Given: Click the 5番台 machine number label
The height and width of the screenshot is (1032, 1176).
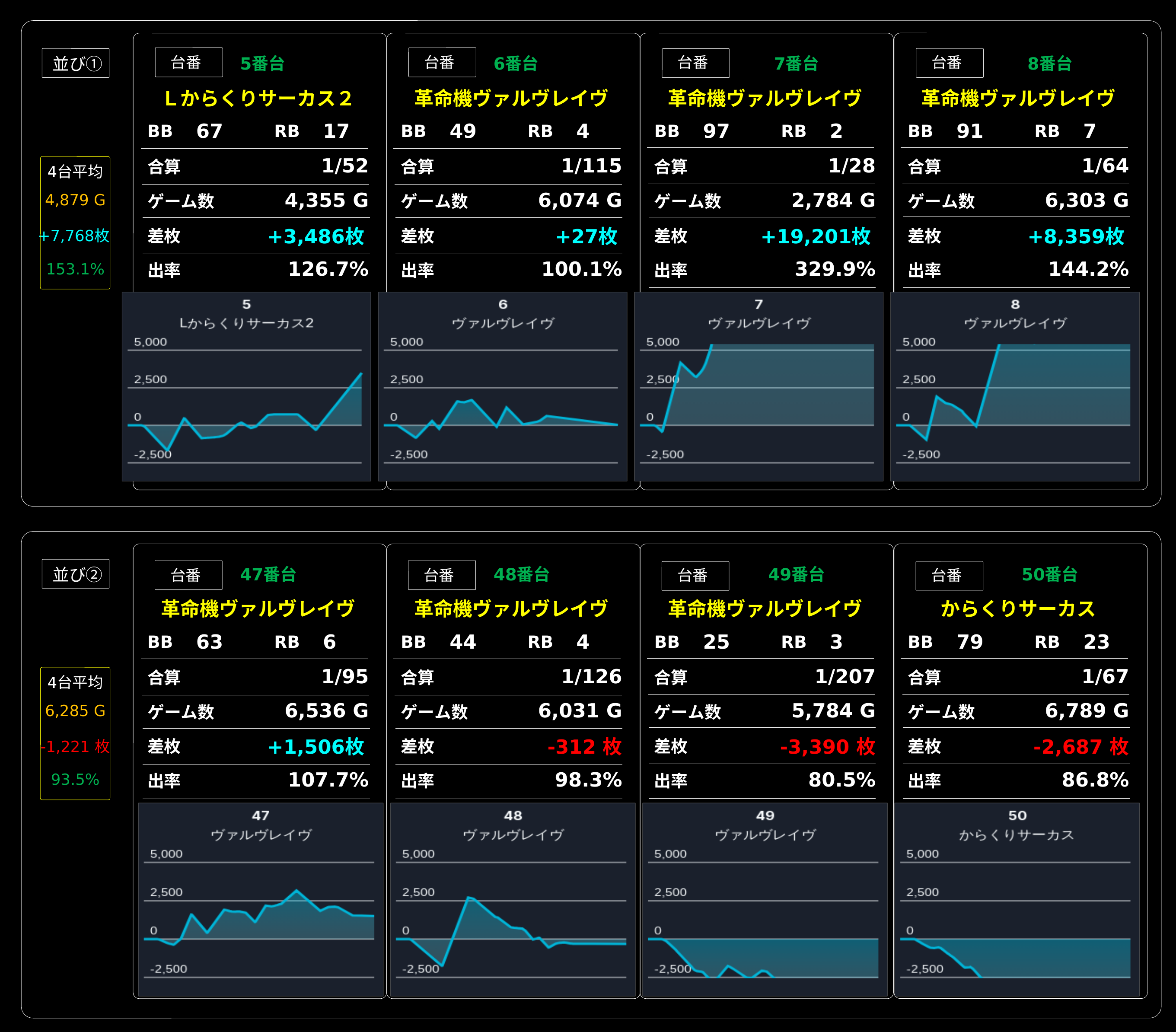Looking at the screenshot, I should coord(262,63).
